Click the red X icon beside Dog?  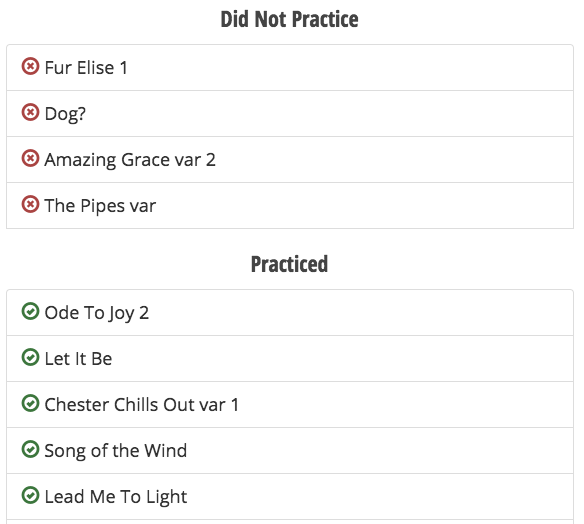click(30, 112)
